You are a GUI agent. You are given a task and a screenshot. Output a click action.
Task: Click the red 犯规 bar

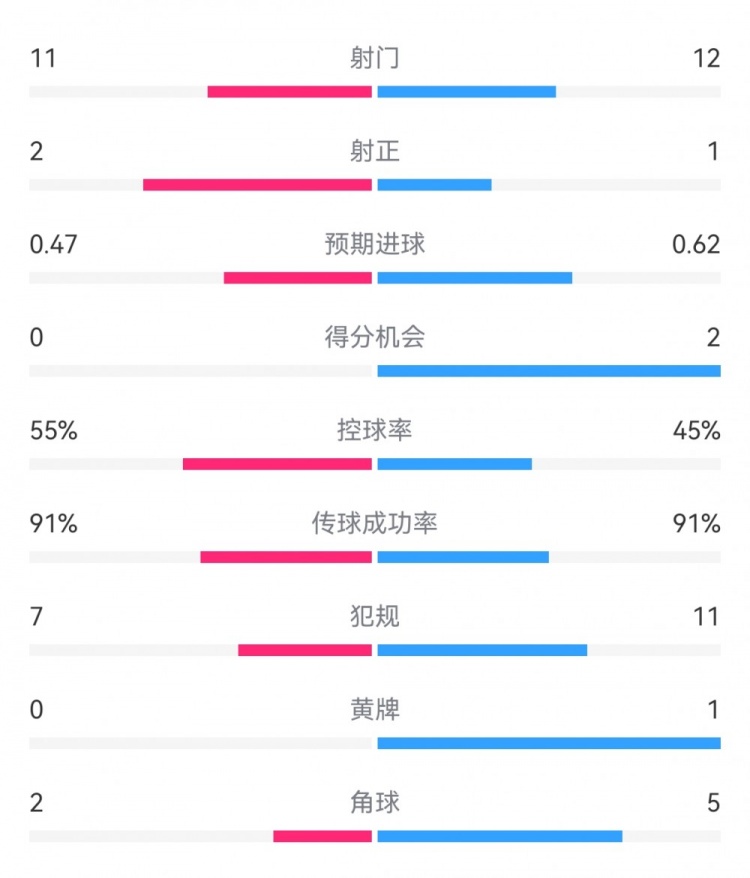[305, 650]
